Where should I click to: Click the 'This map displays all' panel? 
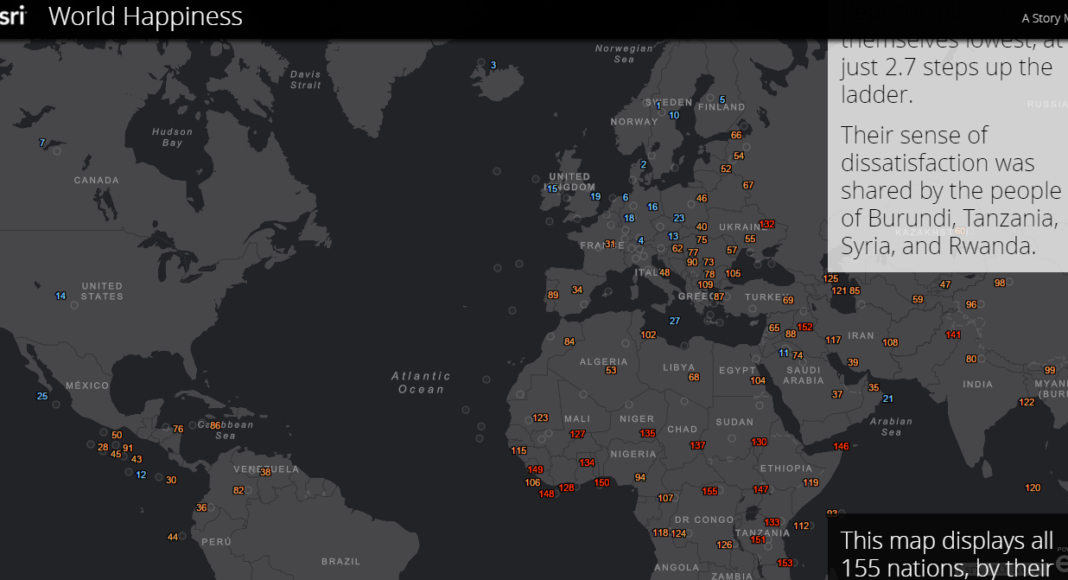[x=947, y=553]
